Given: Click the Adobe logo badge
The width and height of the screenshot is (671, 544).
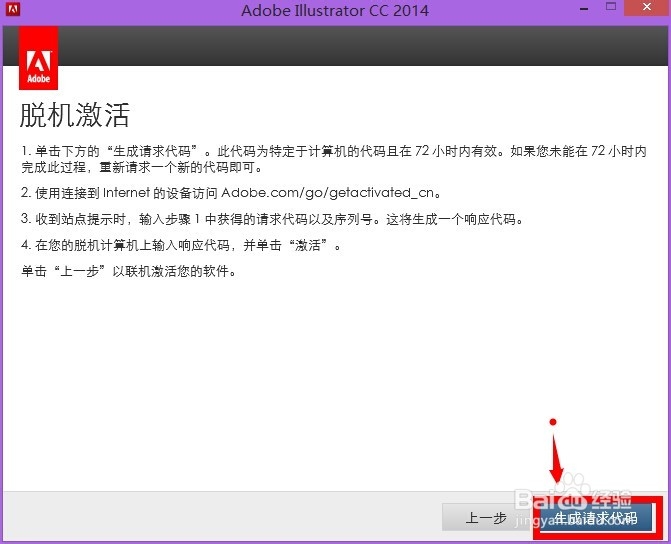Looking at the screenshot, I should tap(39, 58).
